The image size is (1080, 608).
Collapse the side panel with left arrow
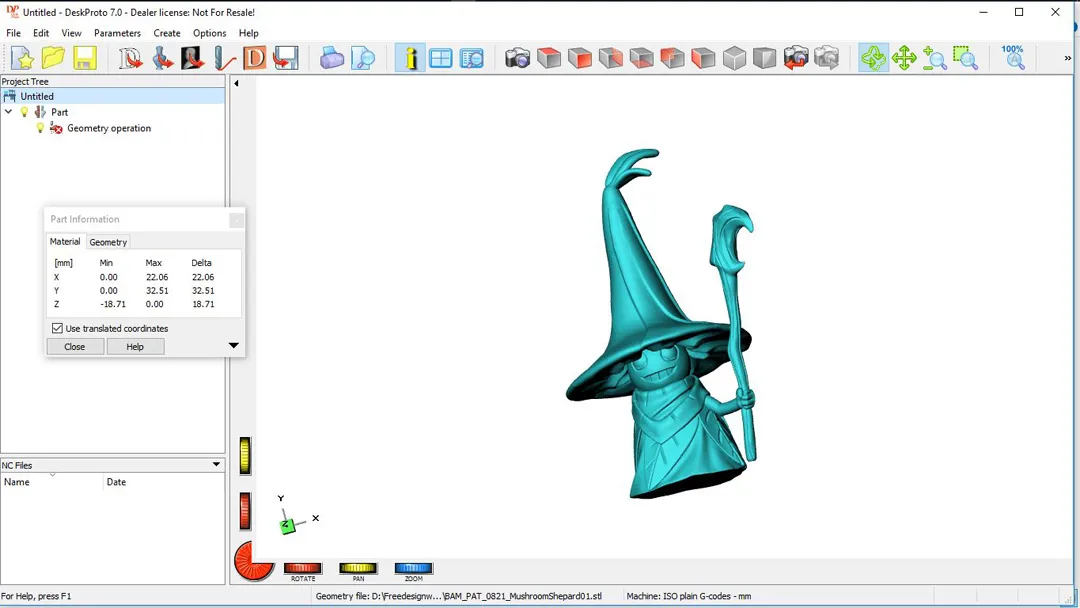236,83
